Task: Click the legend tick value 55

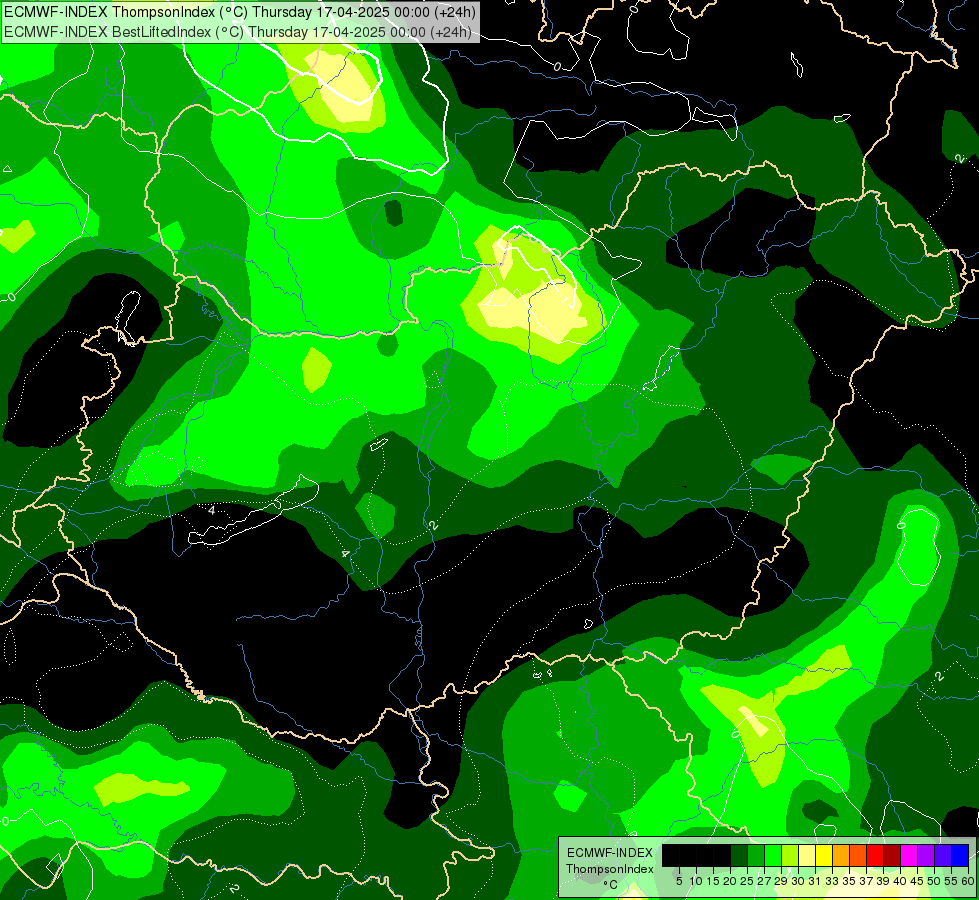Action: coord(952,881)
